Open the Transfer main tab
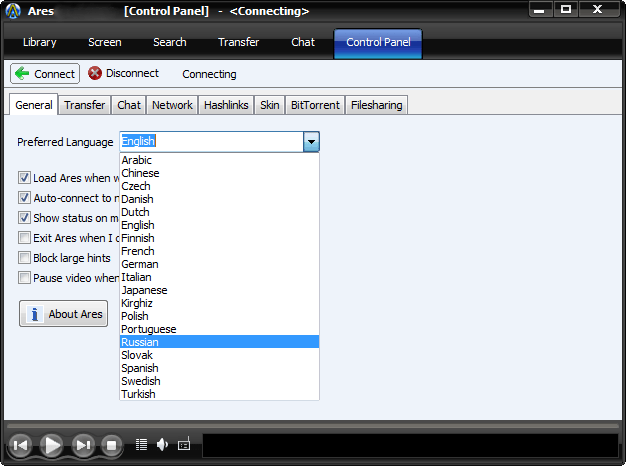This screenshot has width=626, height=466. pos(238,42)
